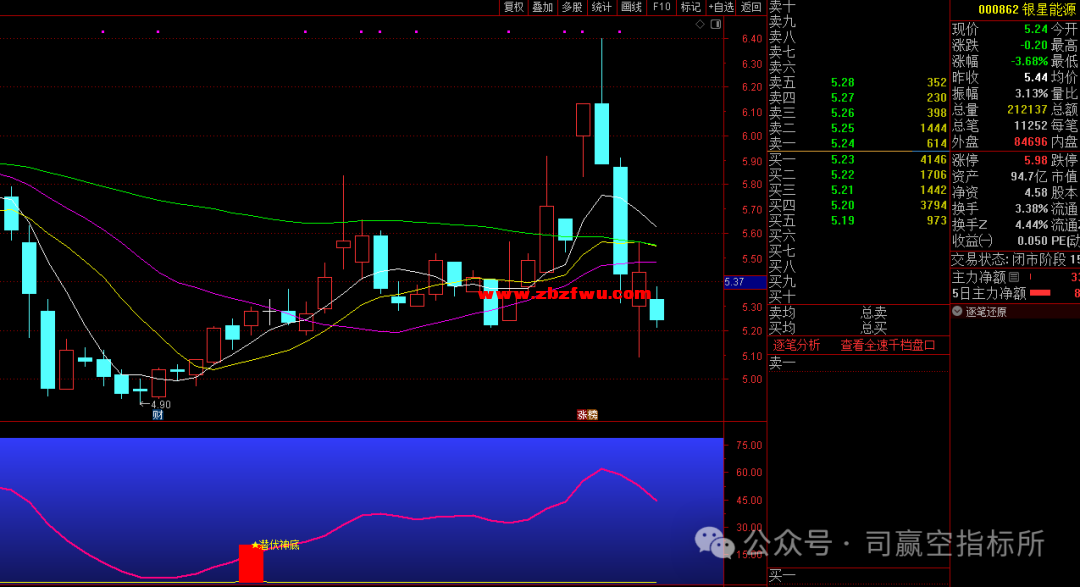Open F10 company information

pyautogui.click(x=661, y=7)
